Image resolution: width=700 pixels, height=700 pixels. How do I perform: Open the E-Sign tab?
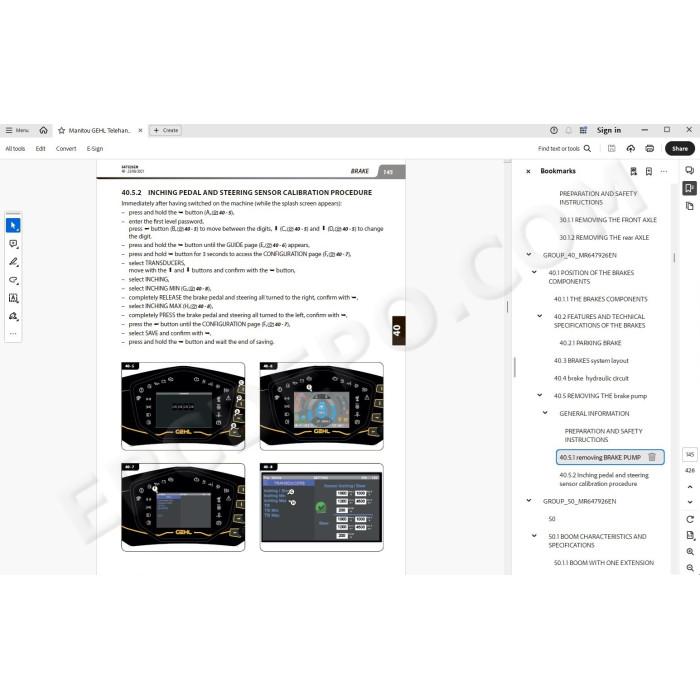click(x=95, y=149)
